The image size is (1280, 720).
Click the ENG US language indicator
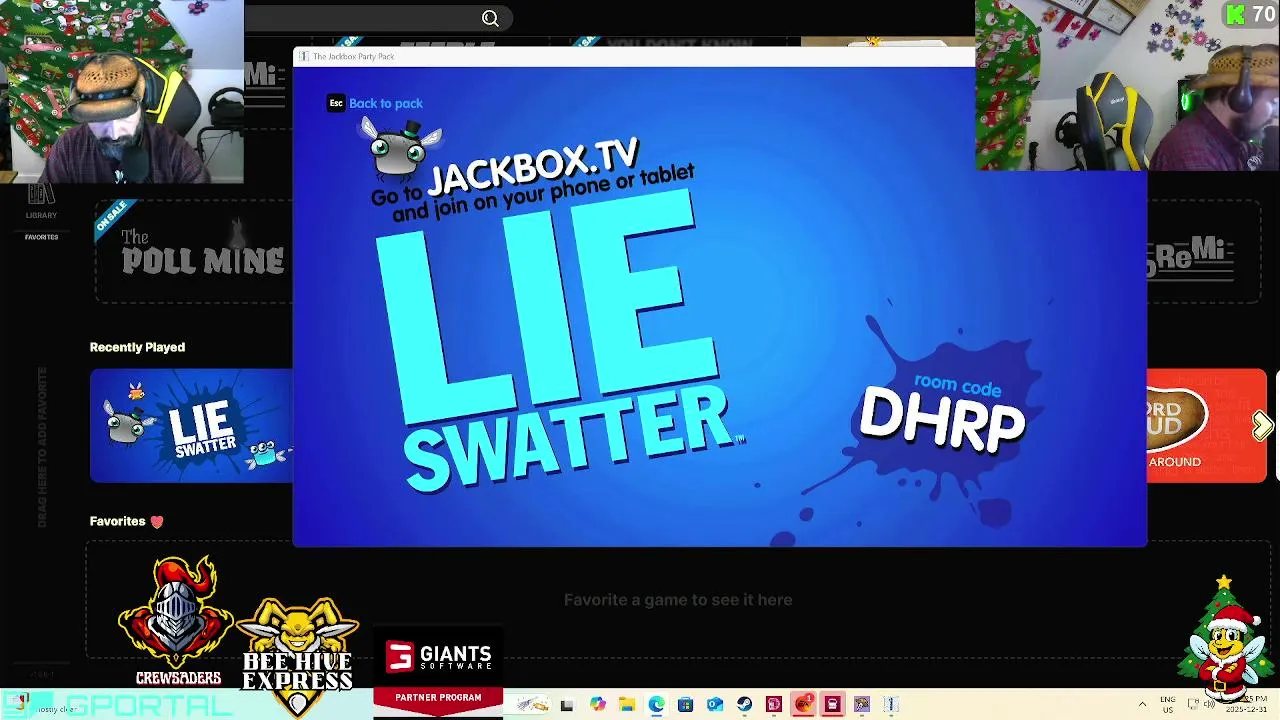(1168, 704)
